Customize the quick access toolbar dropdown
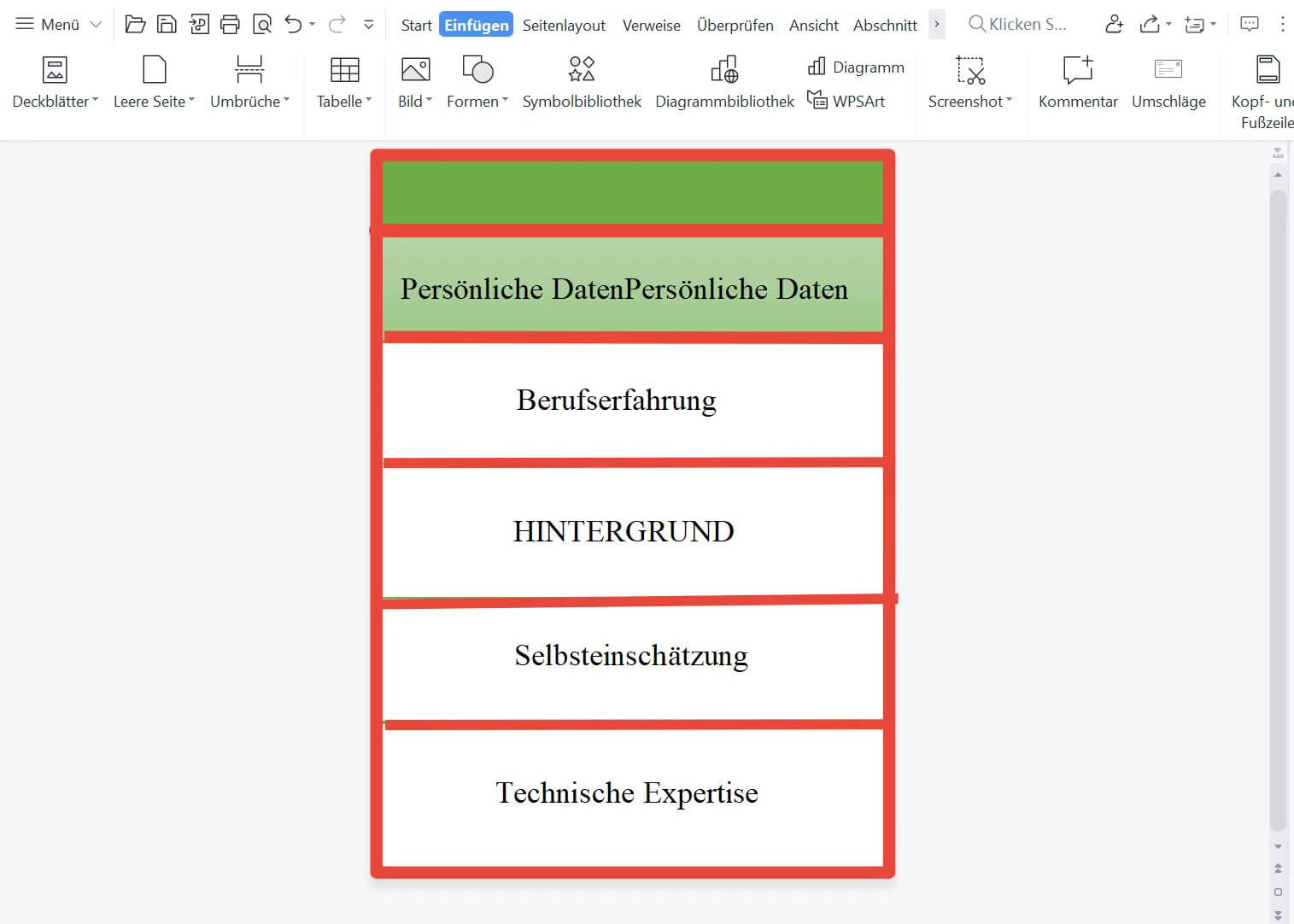This screenshot has width=1294, height=924. click(368, 25)
